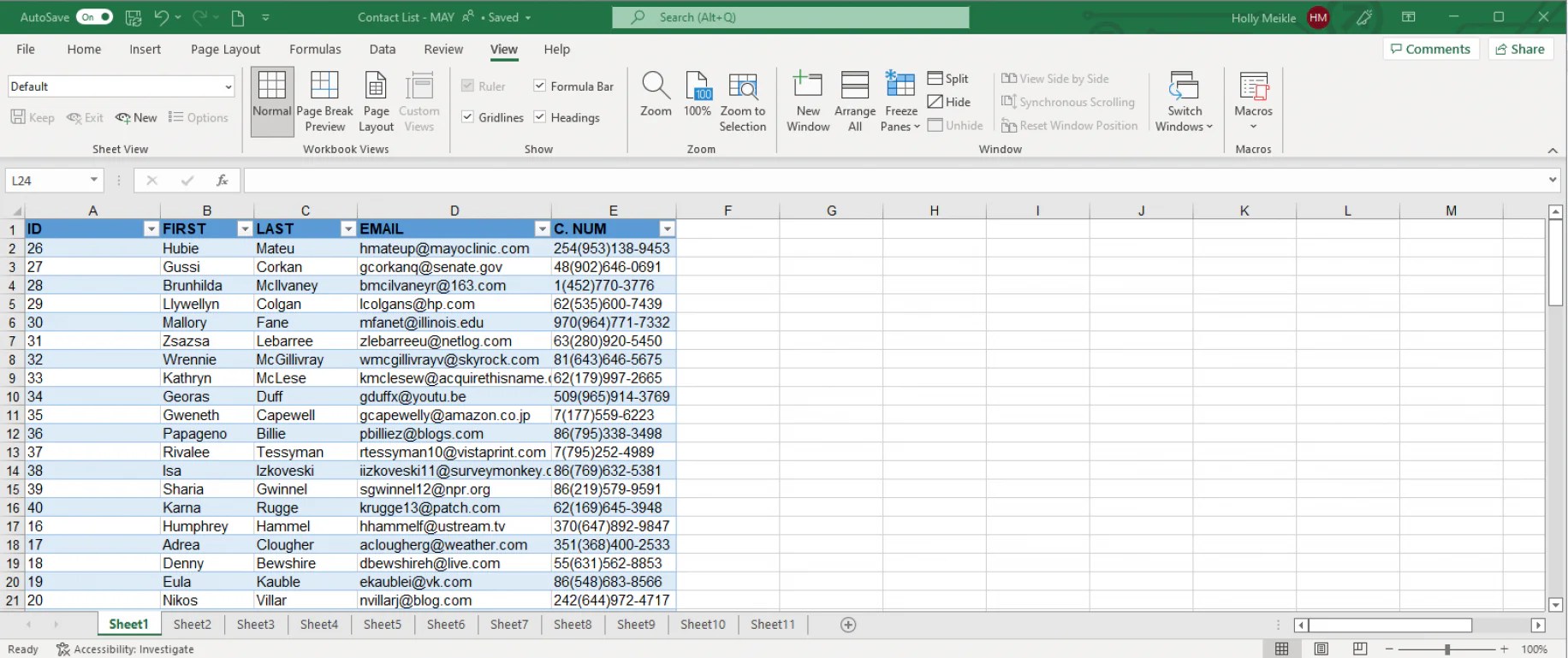Open the File tab
This screenshot has height=658, width=1568.
[26, 50]
